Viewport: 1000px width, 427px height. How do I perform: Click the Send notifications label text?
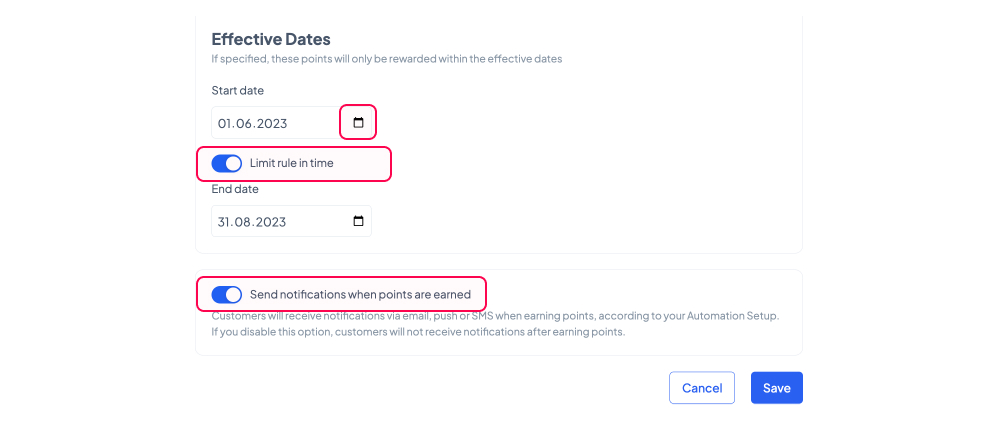[360, 294]
